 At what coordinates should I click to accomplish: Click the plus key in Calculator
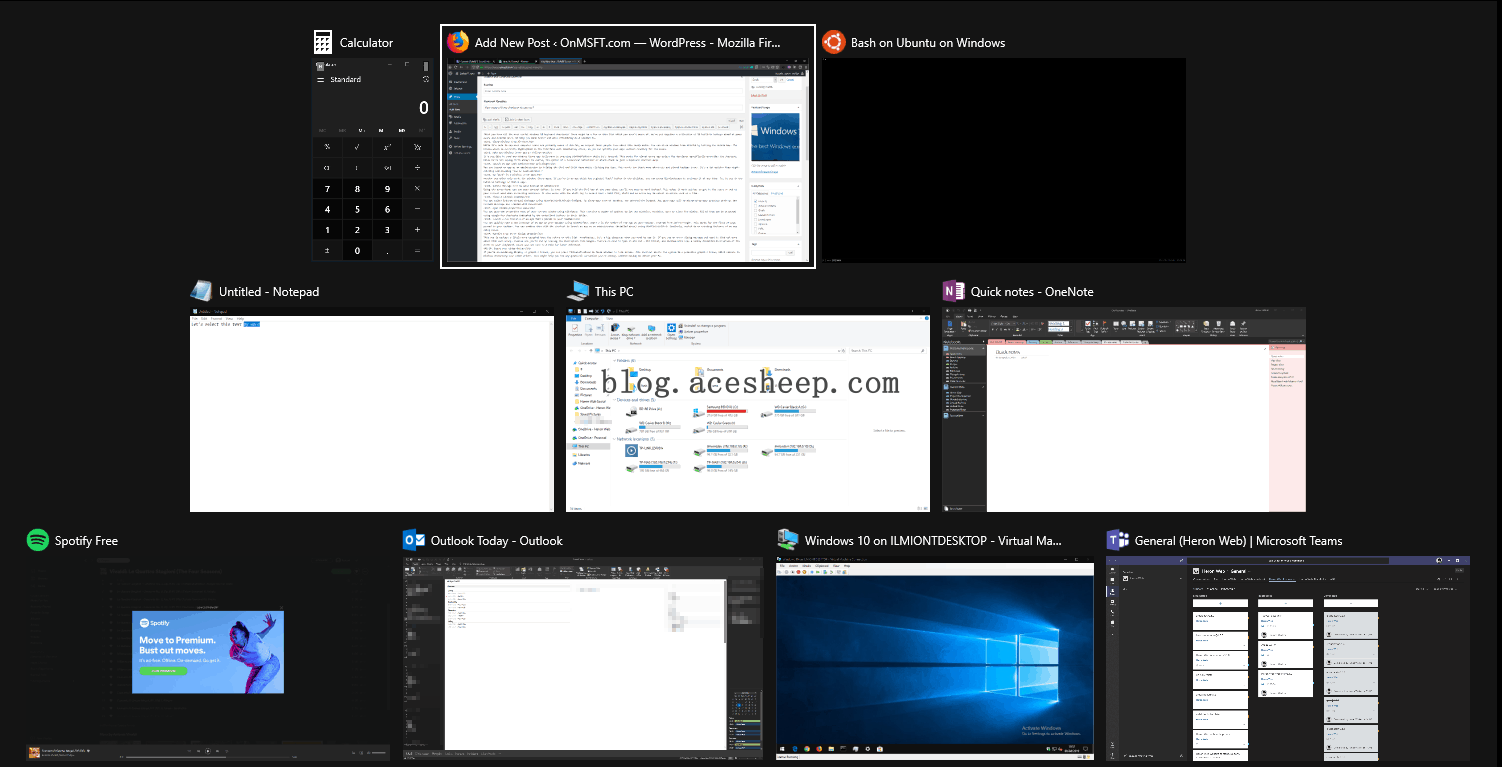418,230
